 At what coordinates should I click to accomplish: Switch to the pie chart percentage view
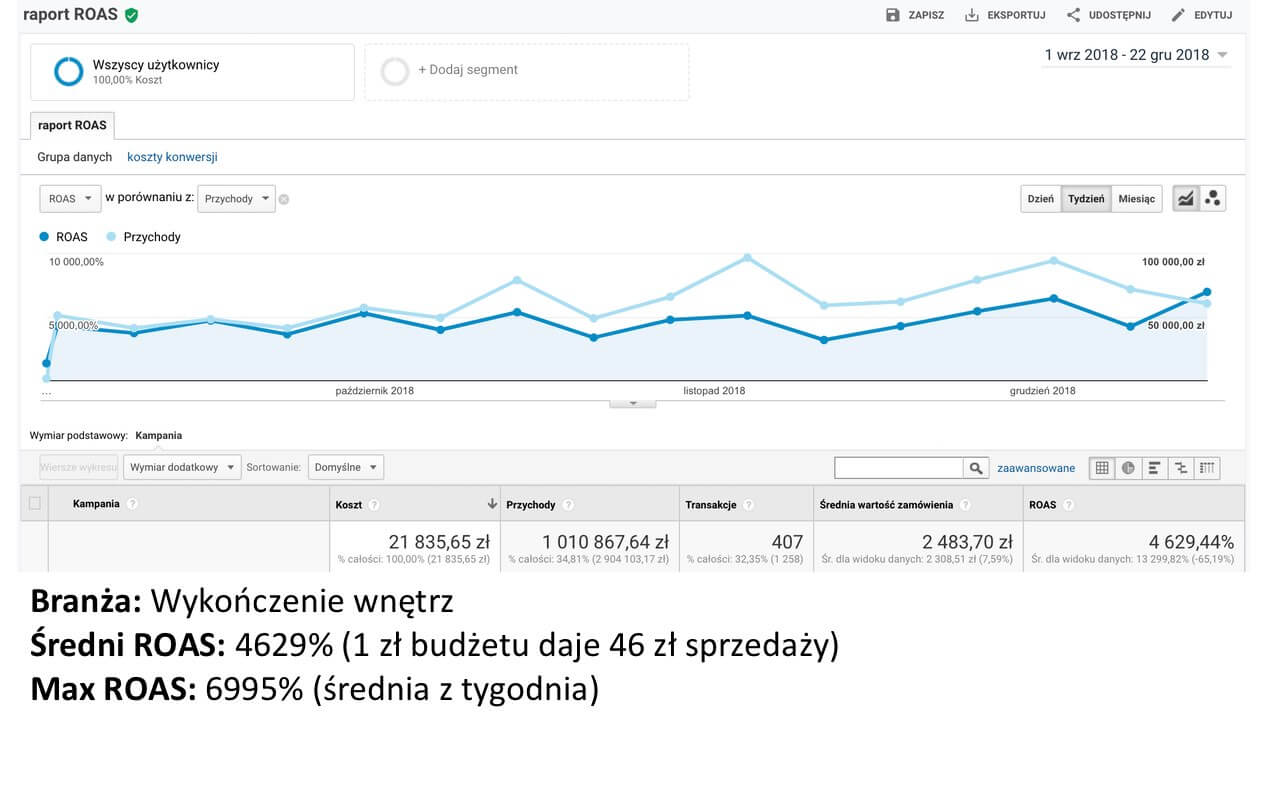(1128, 468)
